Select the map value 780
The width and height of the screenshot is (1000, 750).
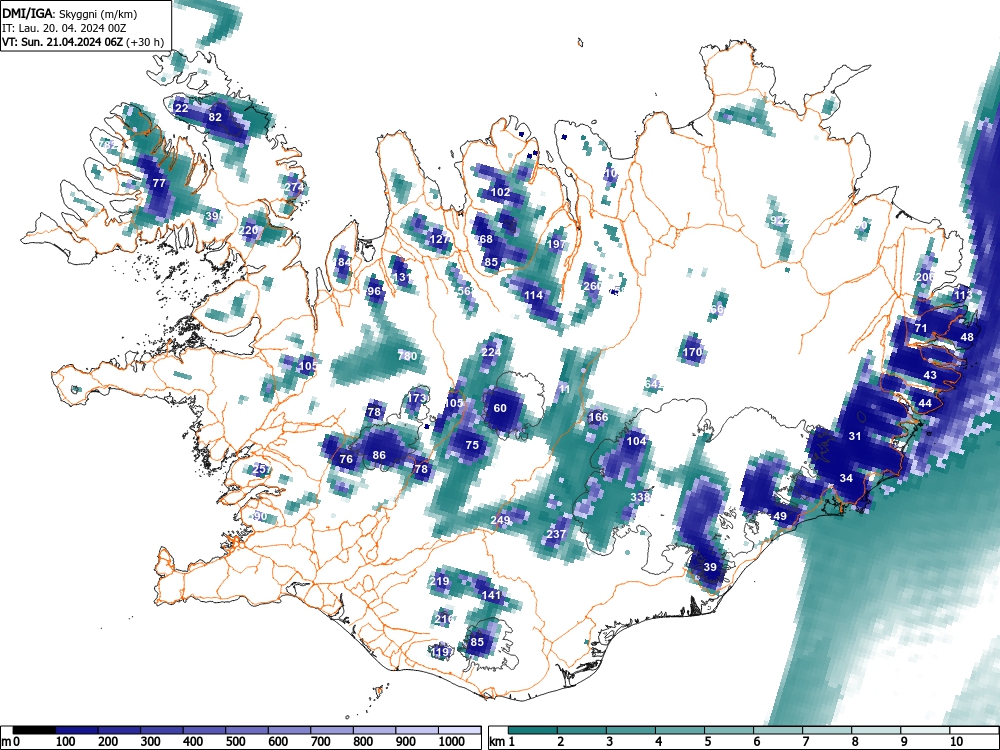(x=407, y=356)
